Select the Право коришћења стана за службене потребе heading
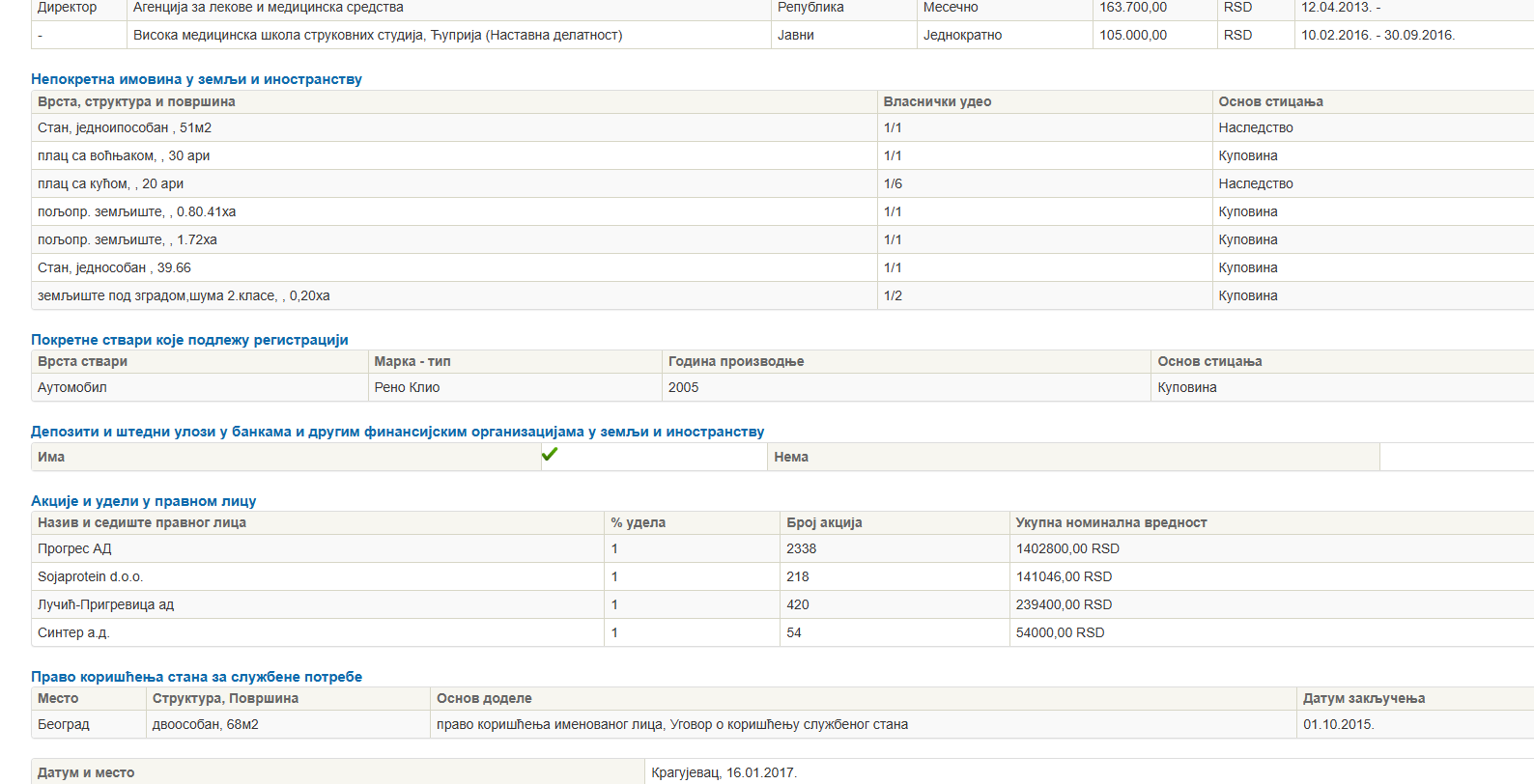 (x=196, y=677)
